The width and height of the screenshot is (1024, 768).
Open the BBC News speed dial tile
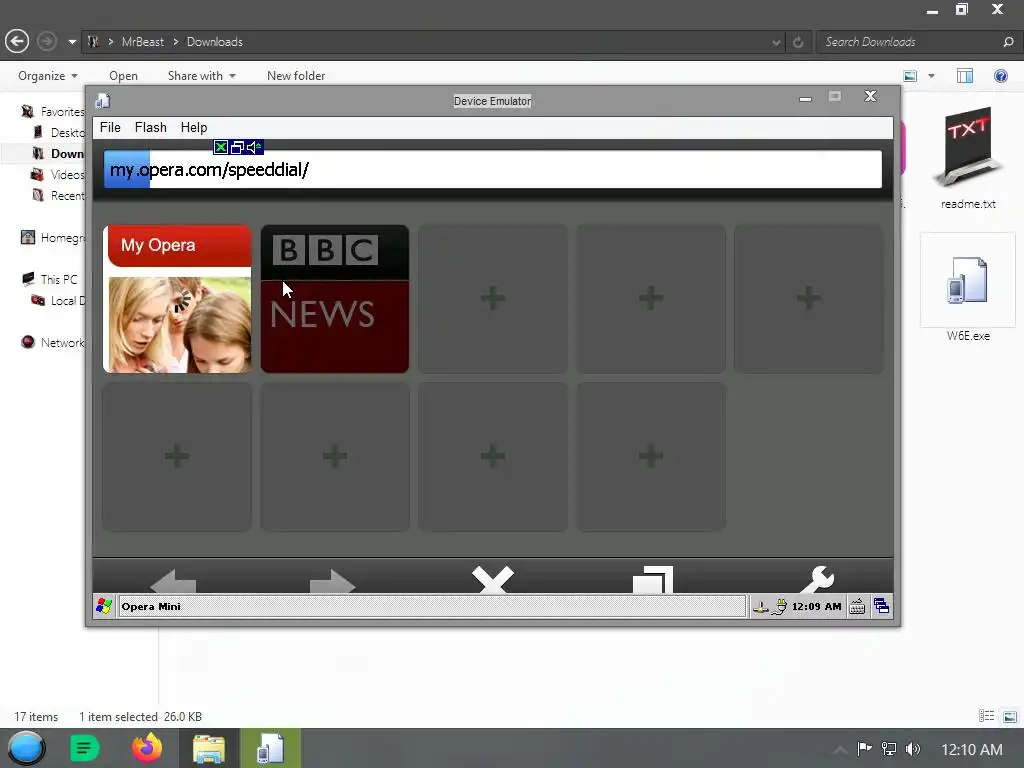(335, 299)
